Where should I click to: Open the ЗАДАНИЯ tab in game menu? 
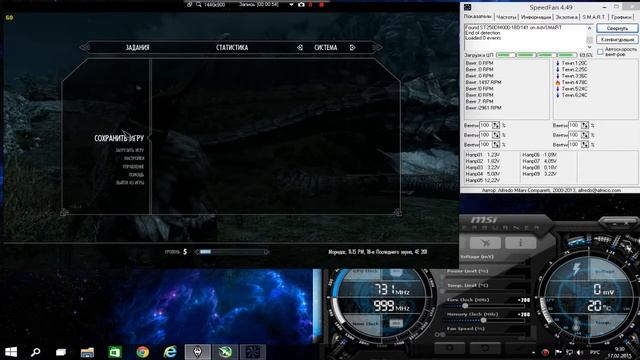click(137, 47)
